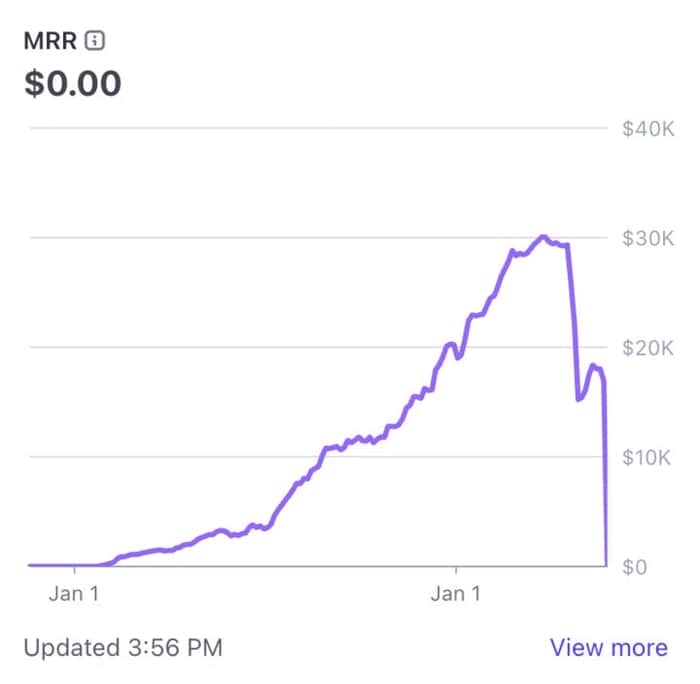Screen dimensions: 700x684
Task: Click the $30K axis label
Action: click(x=648, y=238)
